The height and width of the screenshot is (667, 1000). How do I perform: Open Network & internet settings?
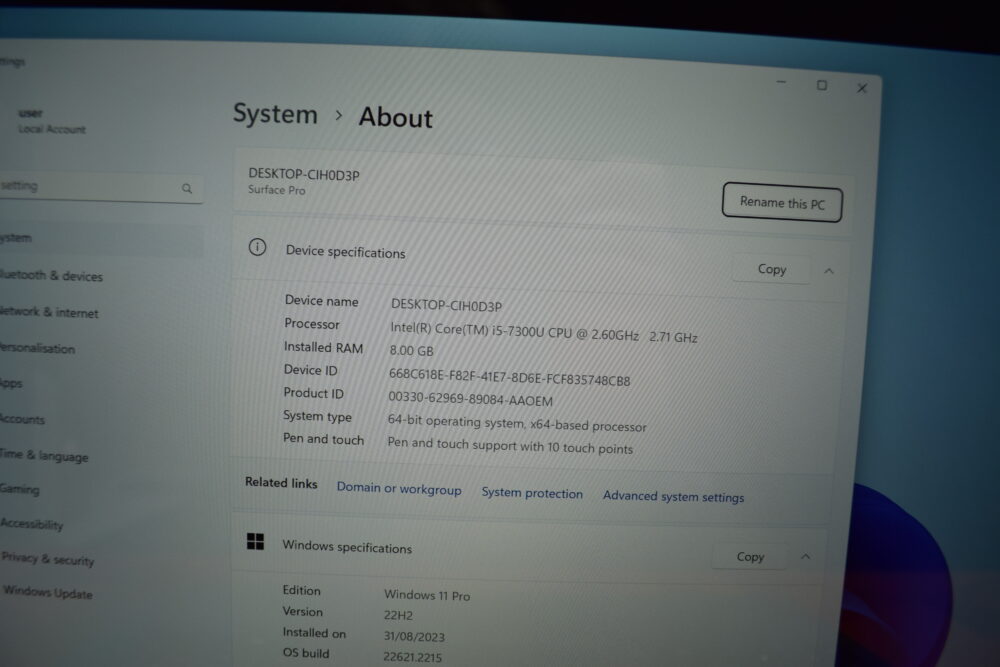click(48, 312)
